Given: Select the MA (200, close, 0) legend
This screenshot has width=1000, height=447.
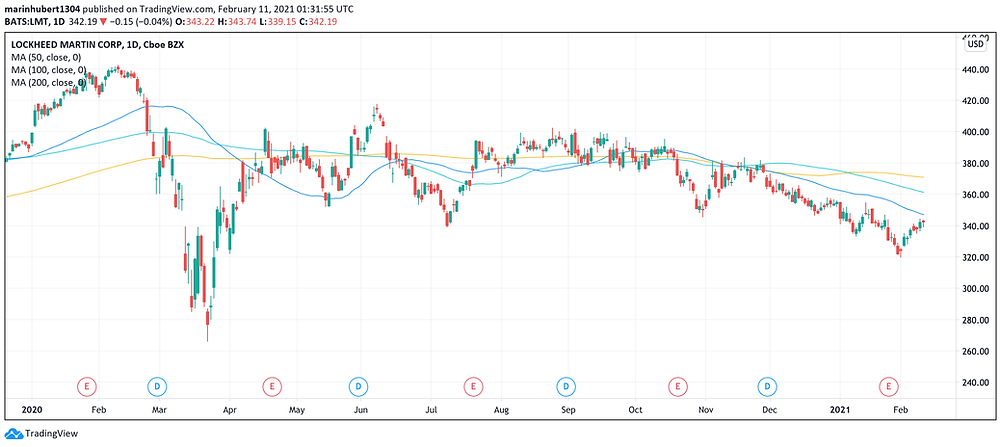Looking at the screenshot, I should 49,82.
